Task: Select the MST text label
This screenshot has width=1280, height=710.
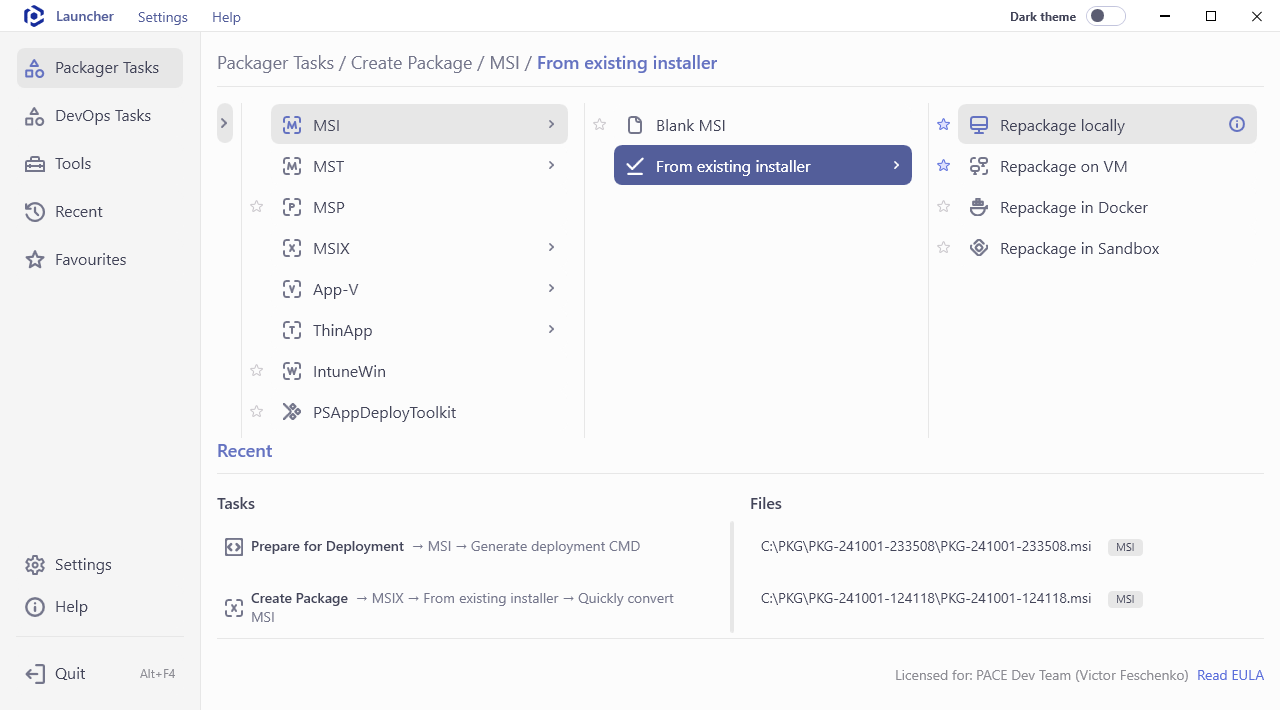Action: [328, 166]
